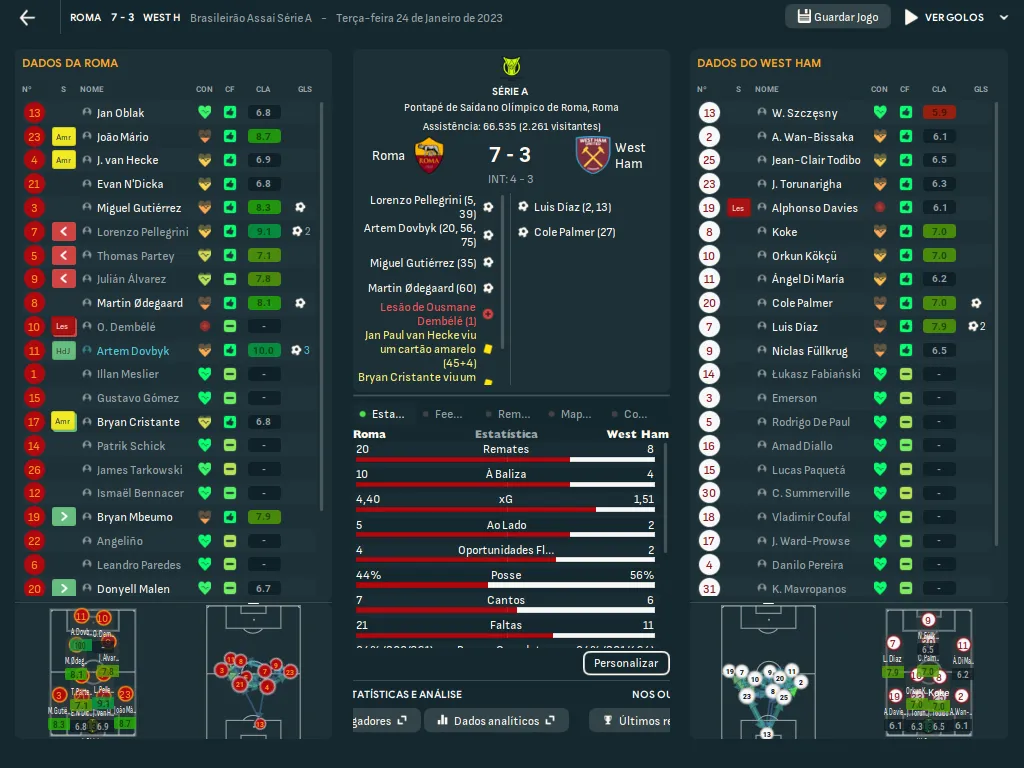Click Lorenzo Pellegrini's red substituted-off arrow
The image size is (1024, 768).
[x=64, y=232]
